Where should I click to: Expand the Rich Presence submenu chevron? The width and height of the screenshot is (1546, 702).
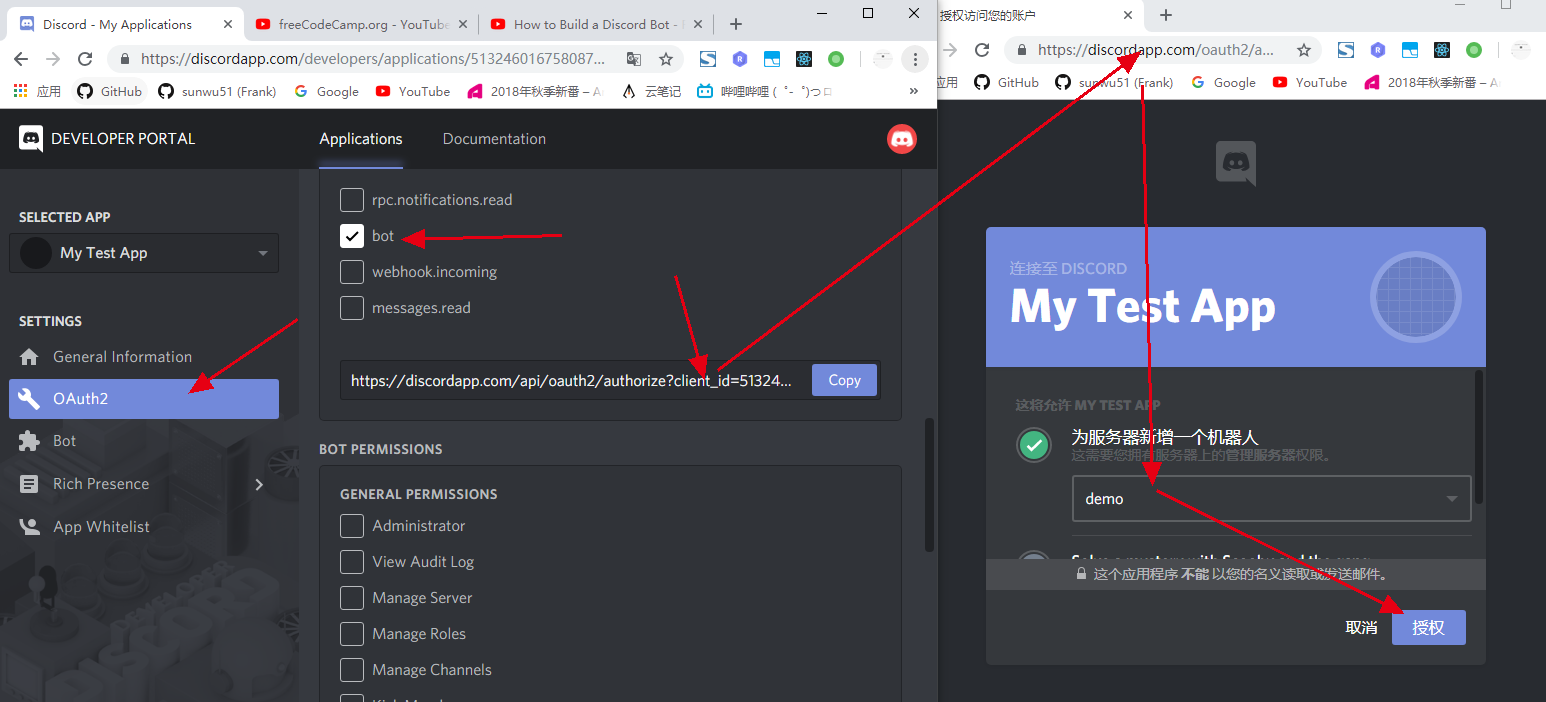[x=259, y=484]
